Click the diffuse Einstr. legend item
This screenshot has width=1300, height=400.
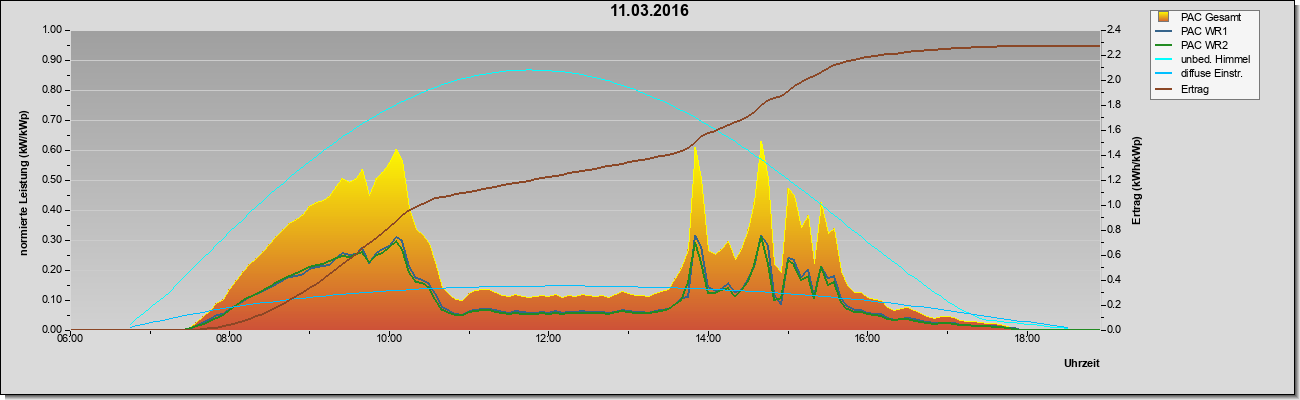[x=1207, y=74]
